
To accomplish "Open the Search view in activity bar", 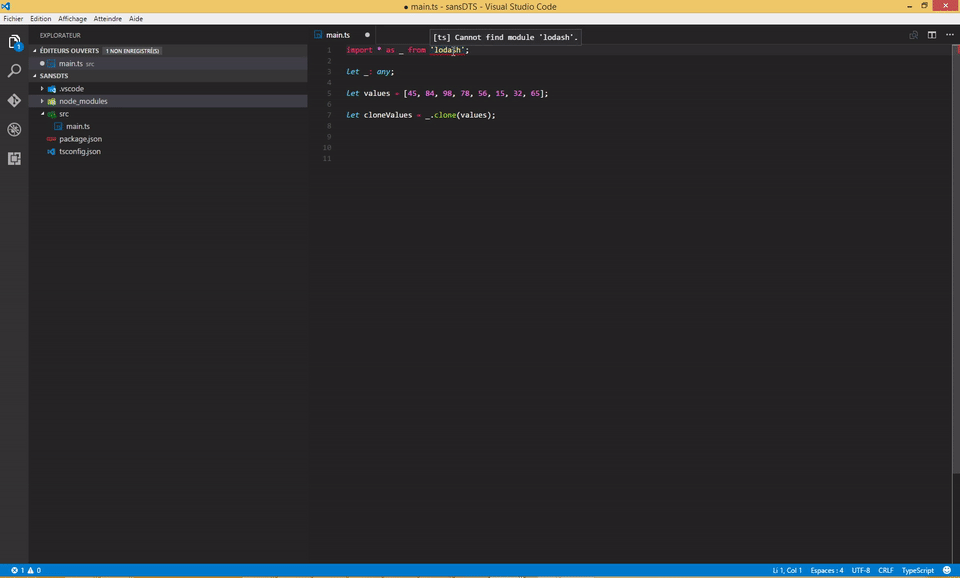I will (14, 72).
